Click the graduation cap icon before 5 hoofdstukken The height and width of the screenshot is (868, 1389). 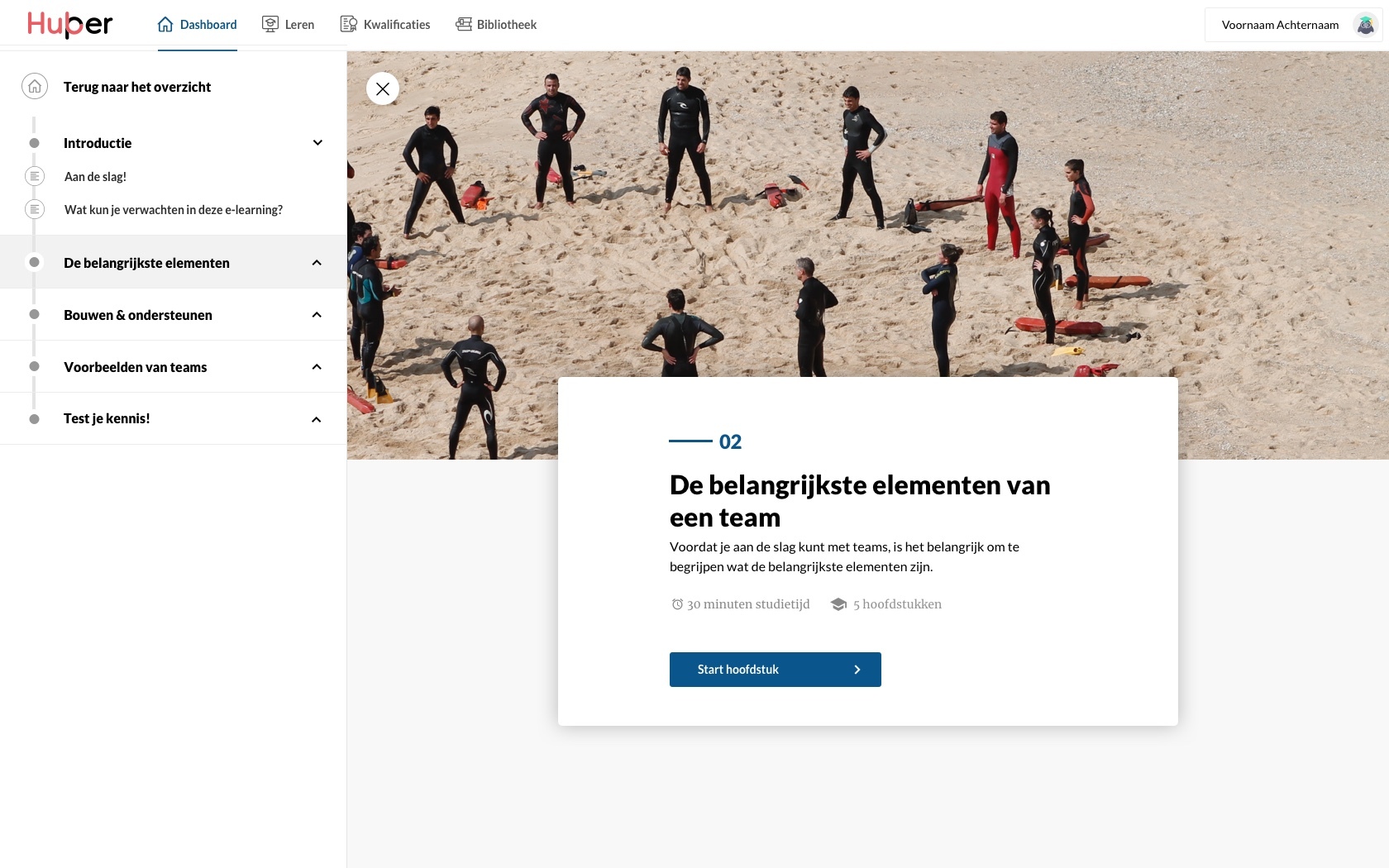click(838, 604)
